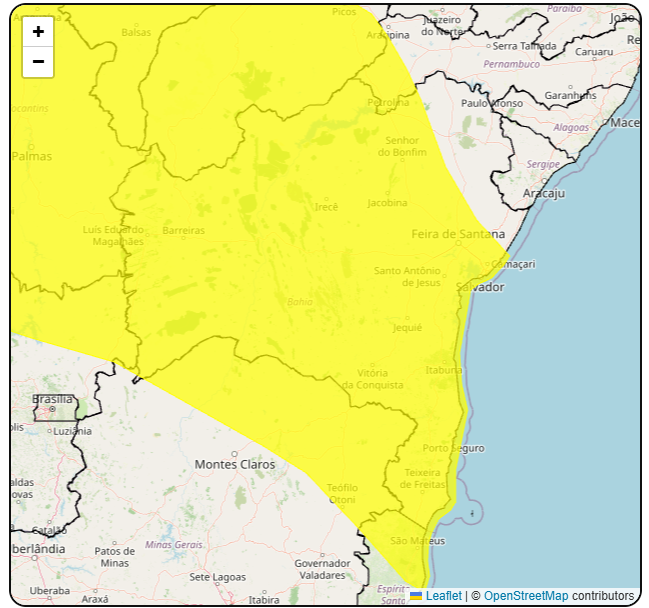Click the Pernambuco state label
649x608 pixels.
[512, 64]
